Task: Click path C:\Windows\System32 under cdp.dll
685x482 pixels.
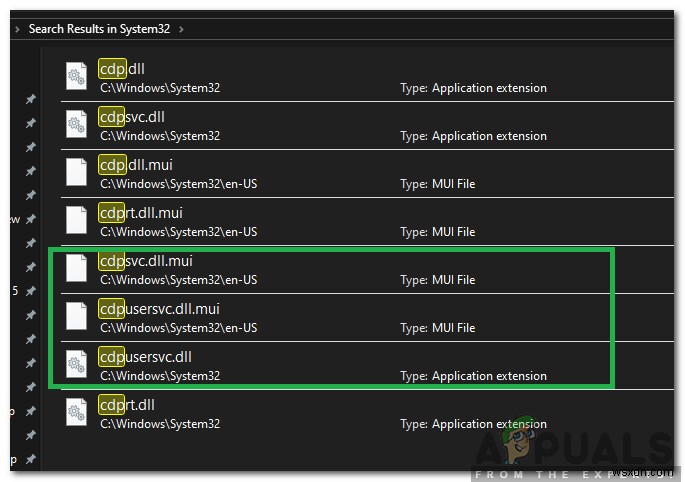Action: tap(160, 88)
